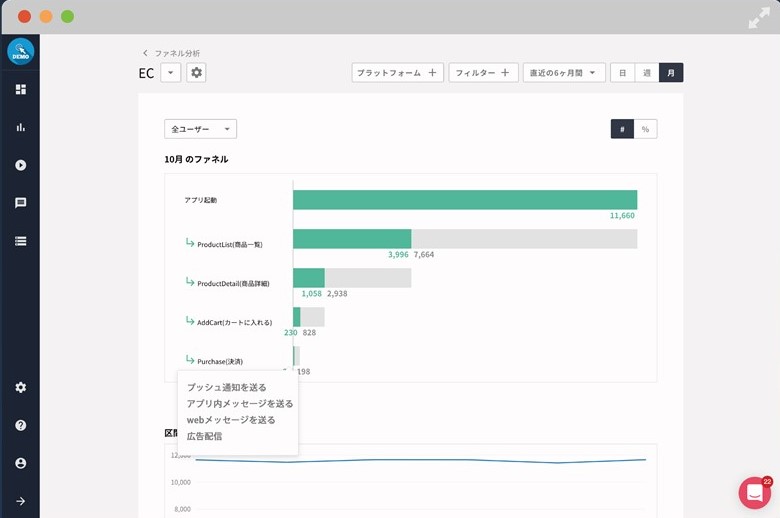780x518 pixels.
Task: Set time granularity to 日 (day)
Action: (622, 73)
